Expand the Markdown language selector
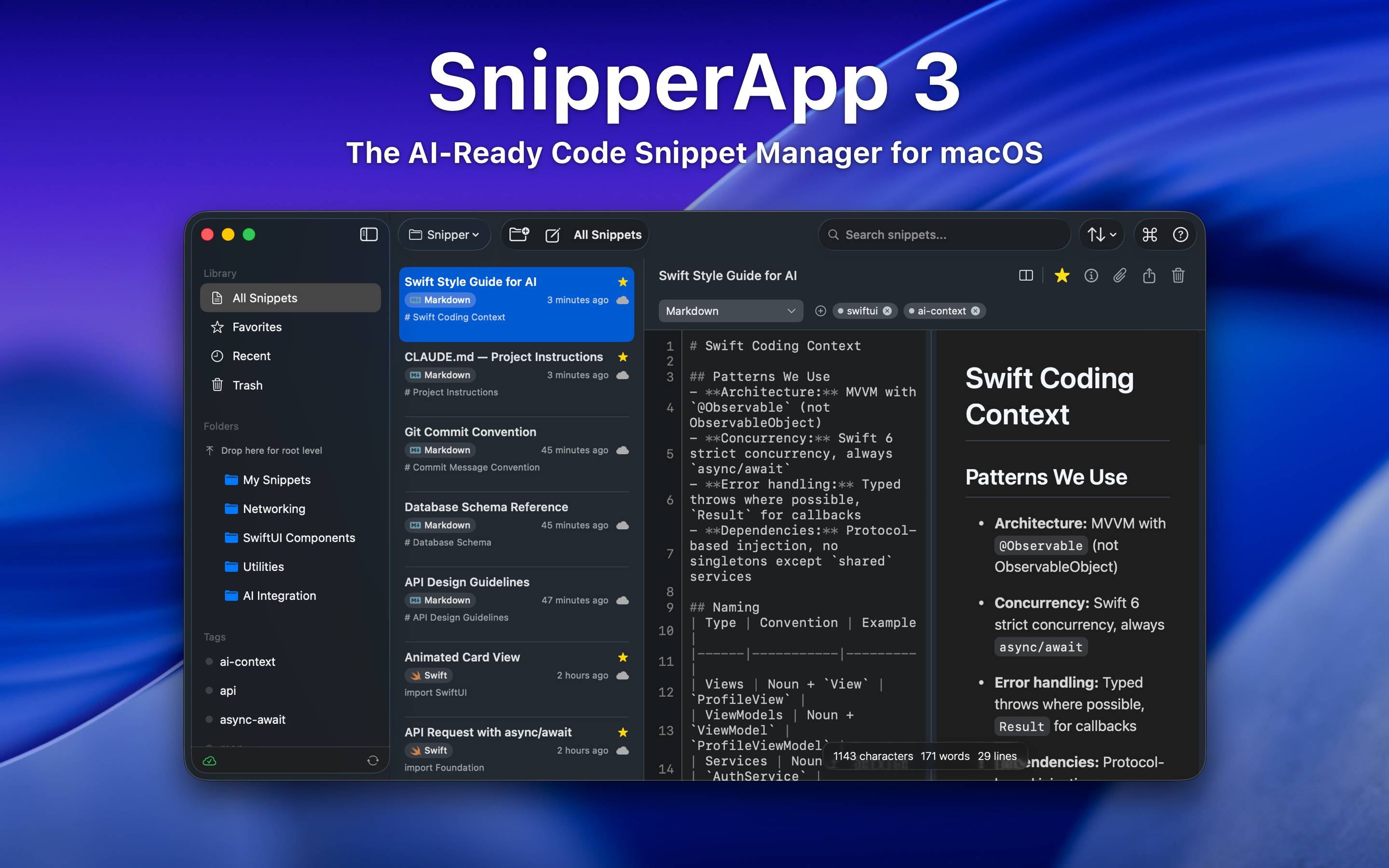Viewport: 1389px width, 868px height. 730,311
